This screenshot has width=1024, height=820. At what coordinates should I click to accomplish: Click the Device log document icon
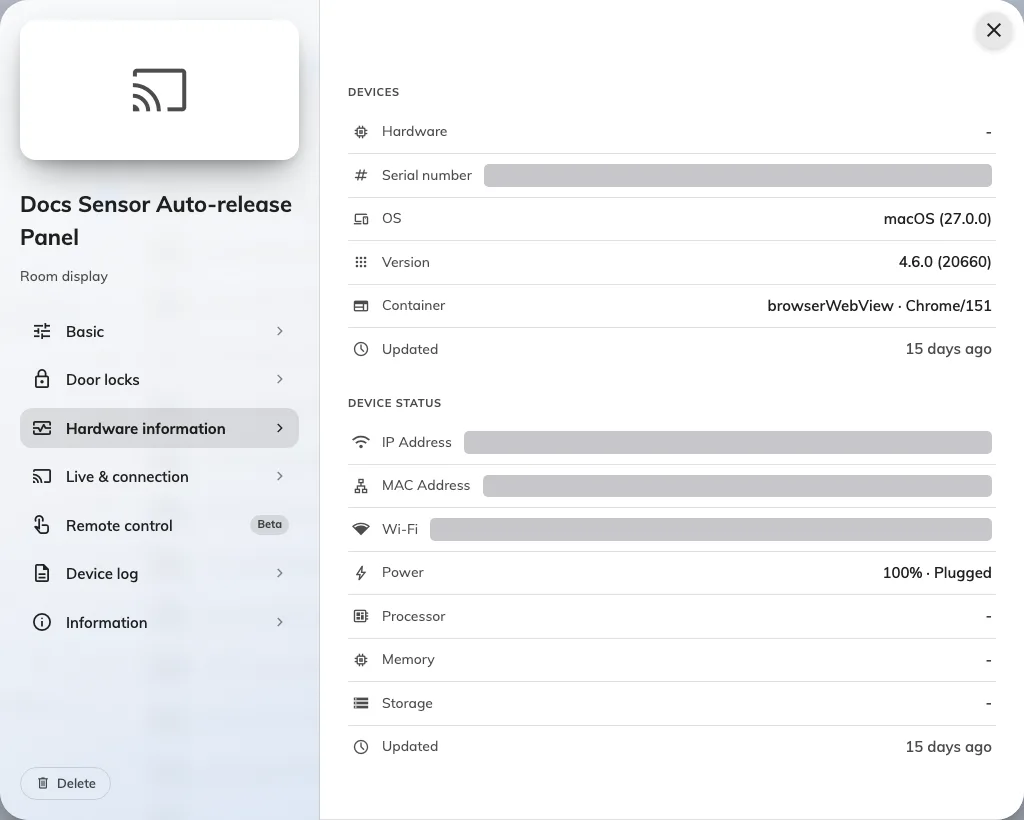click(x=42, y=573)
